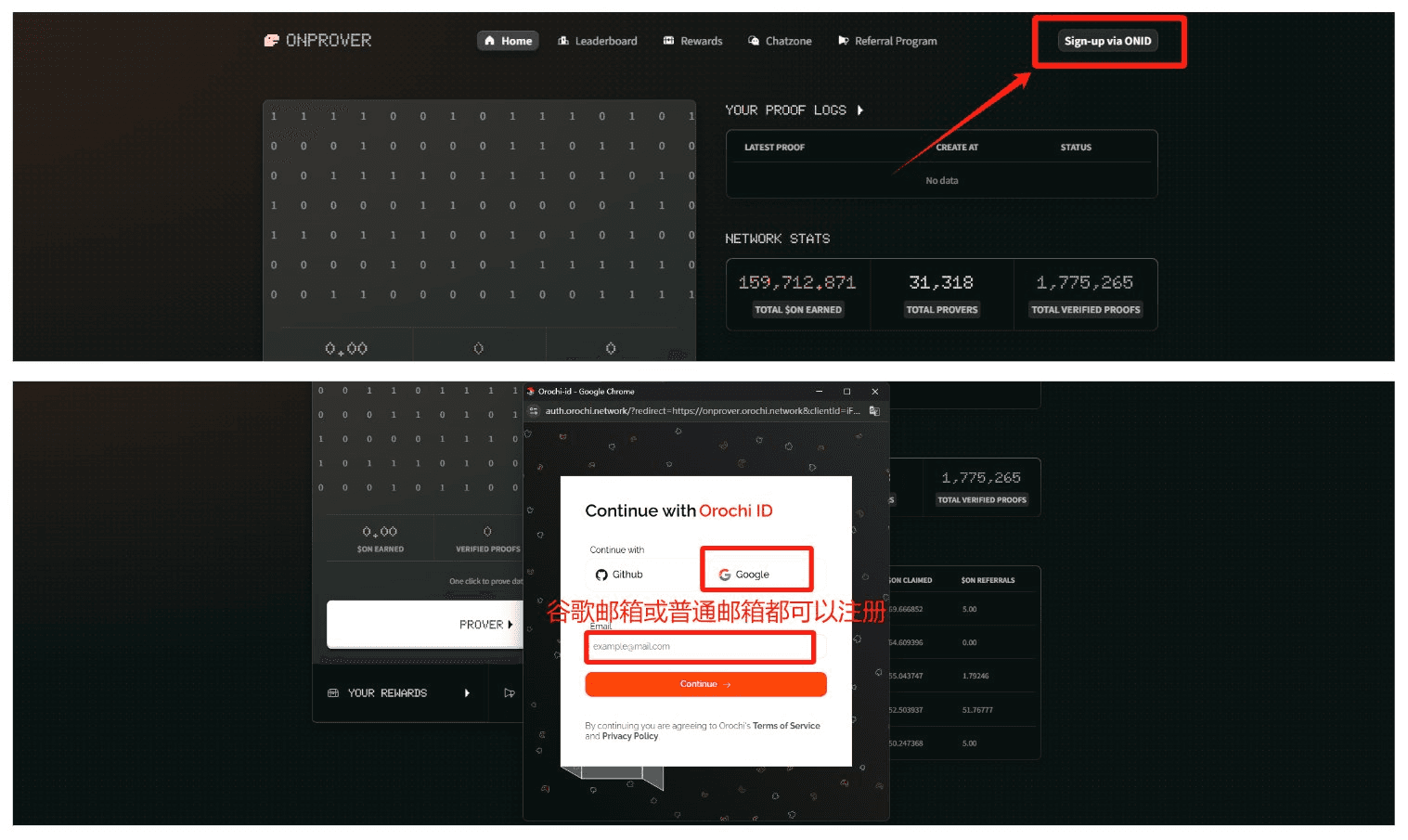The width and height of the screenshot is (1408, 840).
Task: Go to the Rewards page
Action: (692, 41)
